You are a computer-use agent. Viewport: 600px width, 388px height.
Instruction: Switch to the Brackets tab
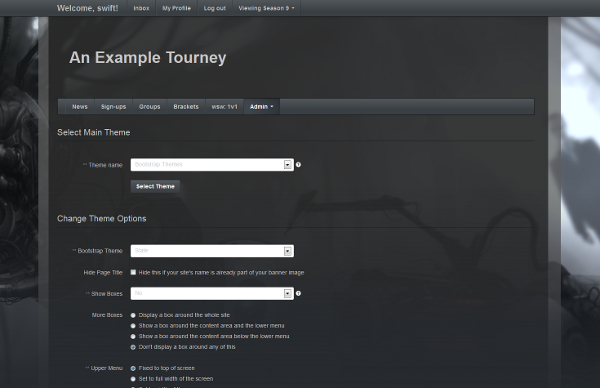[186, 107]
